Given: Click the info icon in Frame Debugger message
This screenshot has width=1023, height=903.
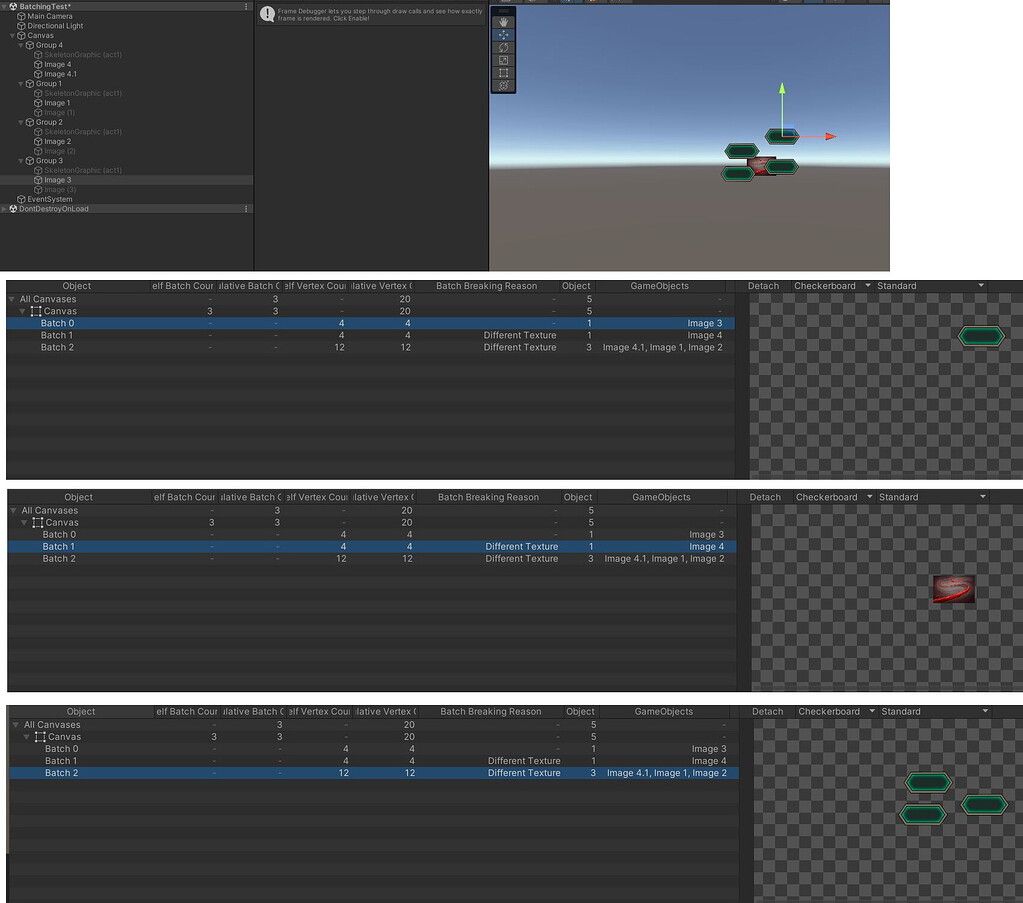Looking at the screenshot, I should tap(266, 14).
